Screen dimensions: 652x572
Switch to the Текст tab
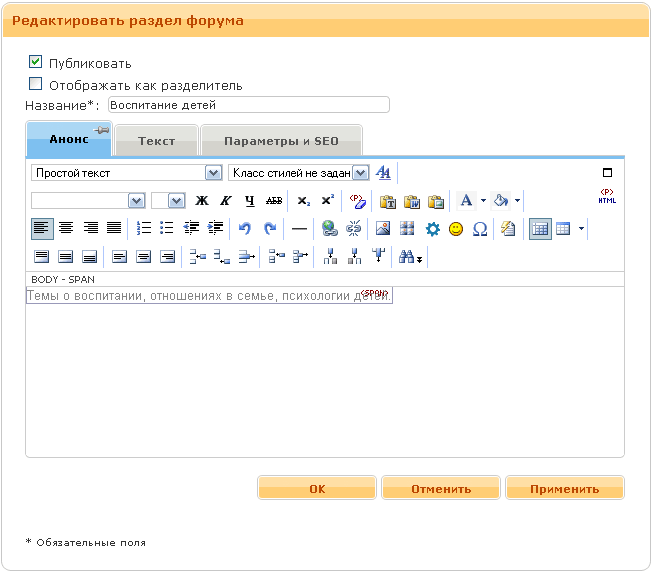coord(156,141)
